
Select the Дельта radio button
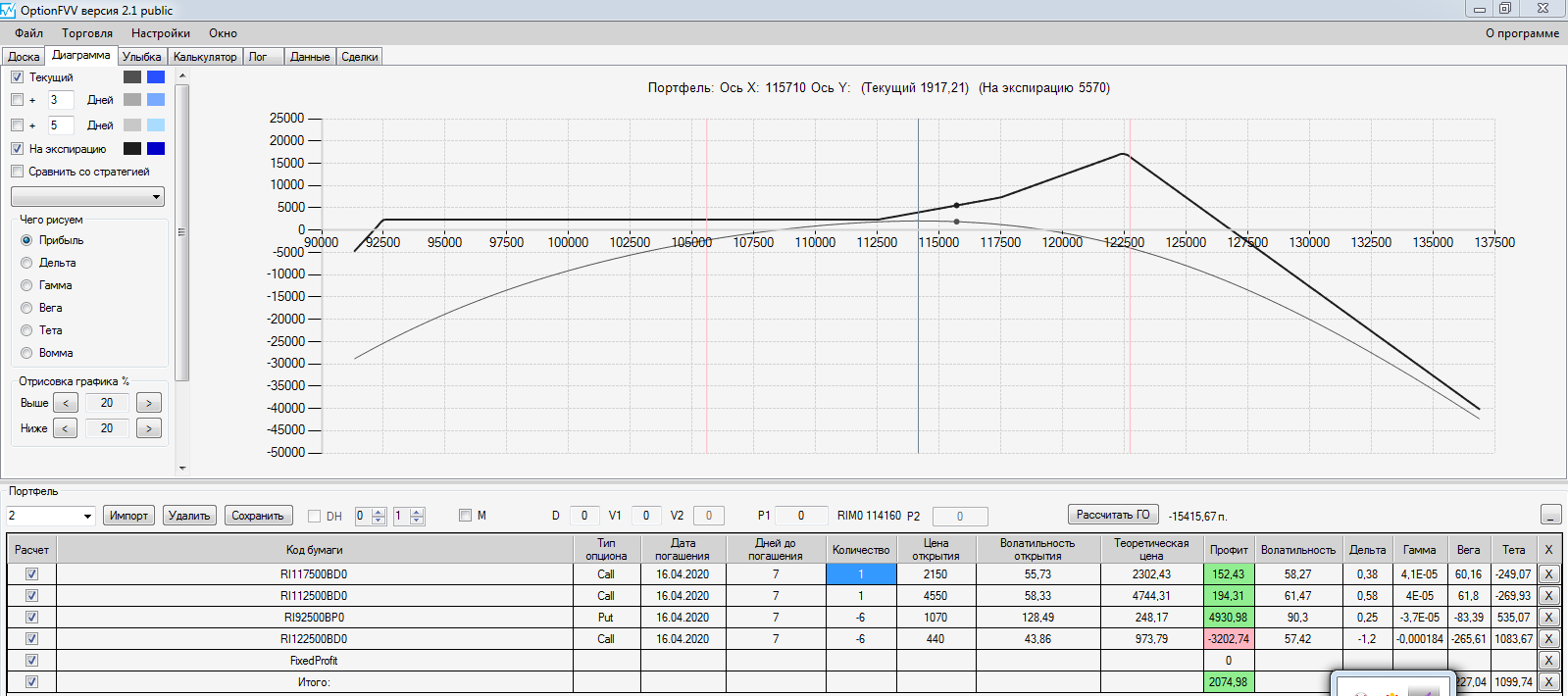pos(26,263)
